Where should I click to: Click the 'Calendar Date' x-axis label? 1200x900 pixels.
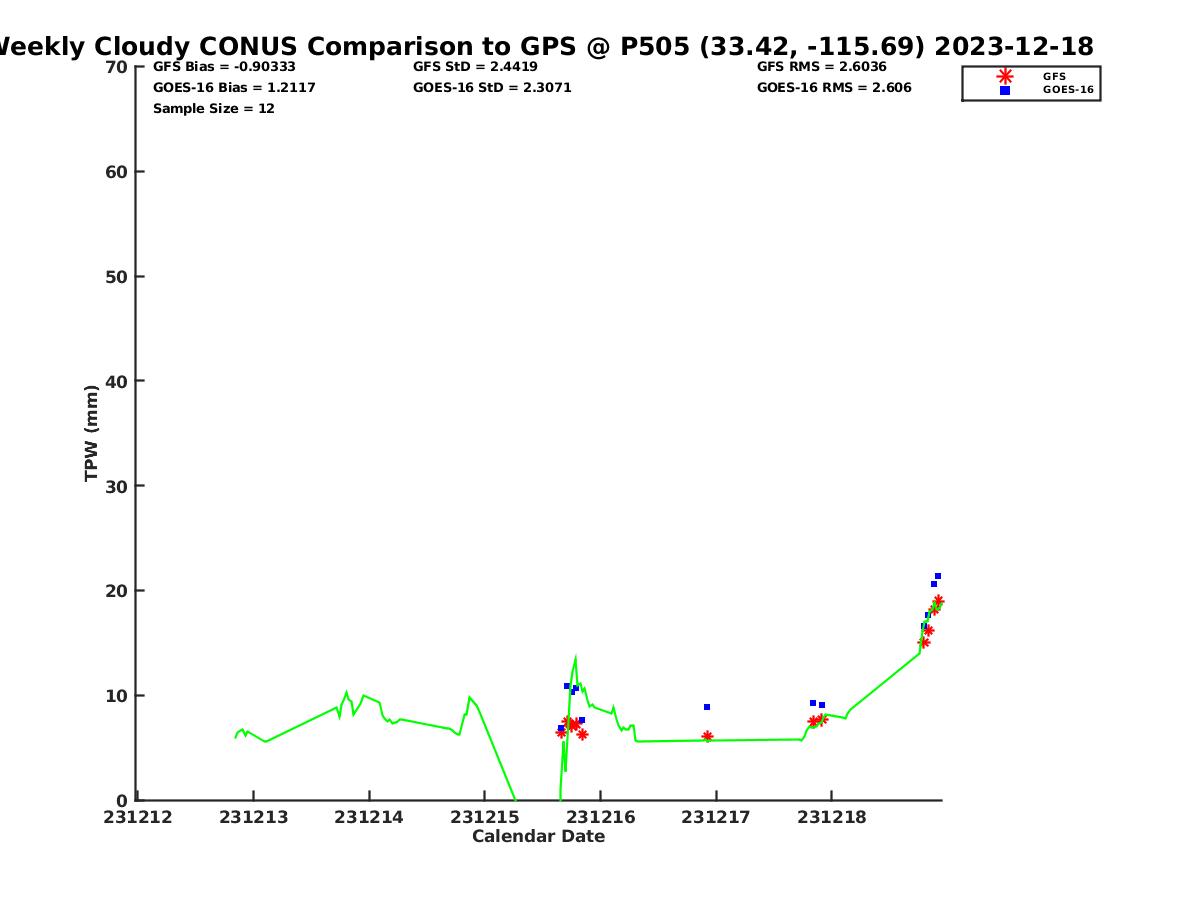538,836
